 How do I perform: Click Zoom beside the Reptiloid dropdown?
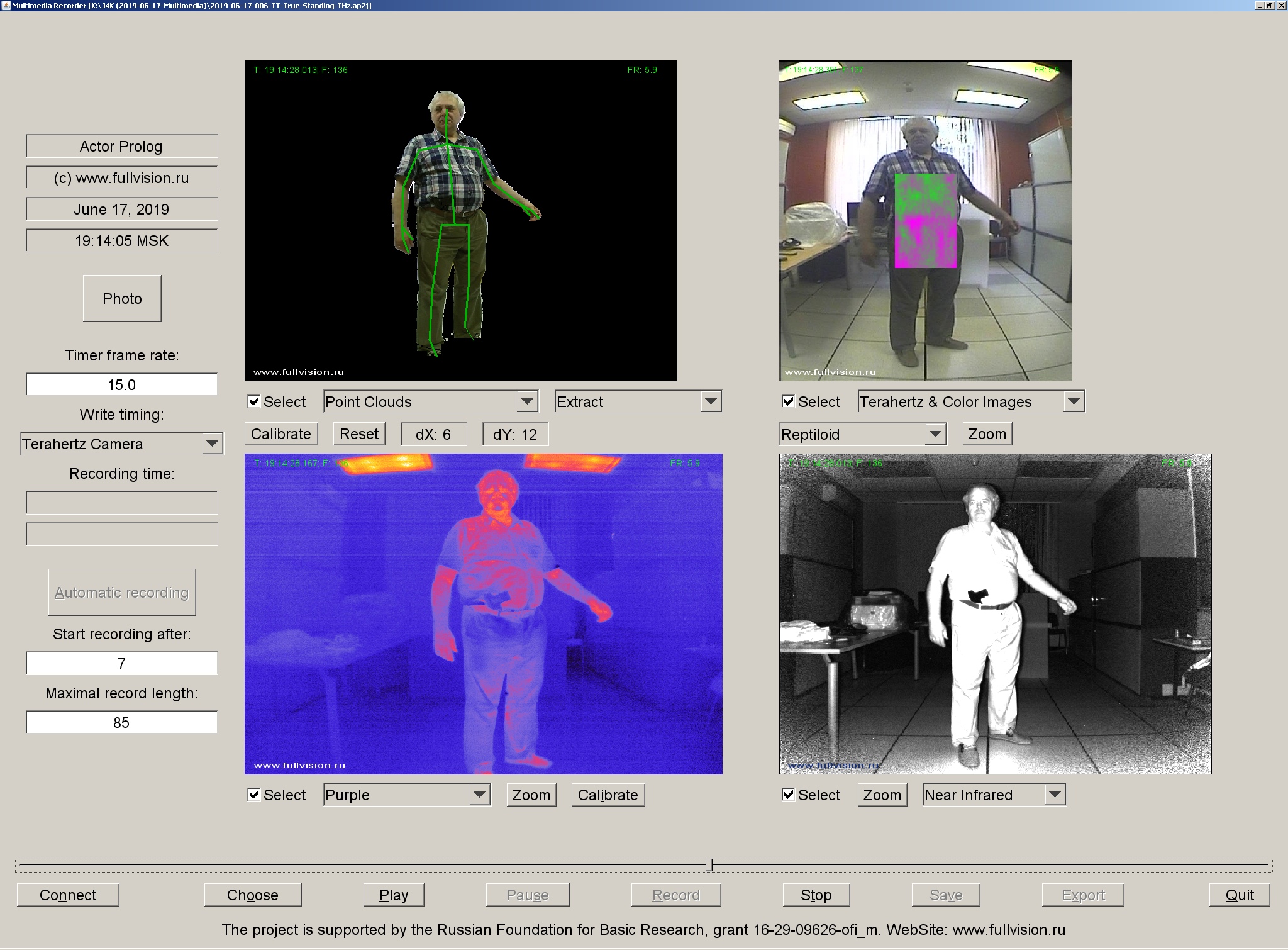pyautogui.click(x=986, y=433)
